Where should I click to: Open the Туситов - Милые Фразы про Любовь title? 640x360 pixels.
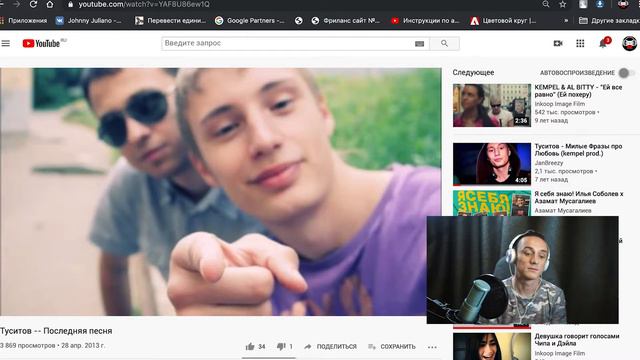578,150
